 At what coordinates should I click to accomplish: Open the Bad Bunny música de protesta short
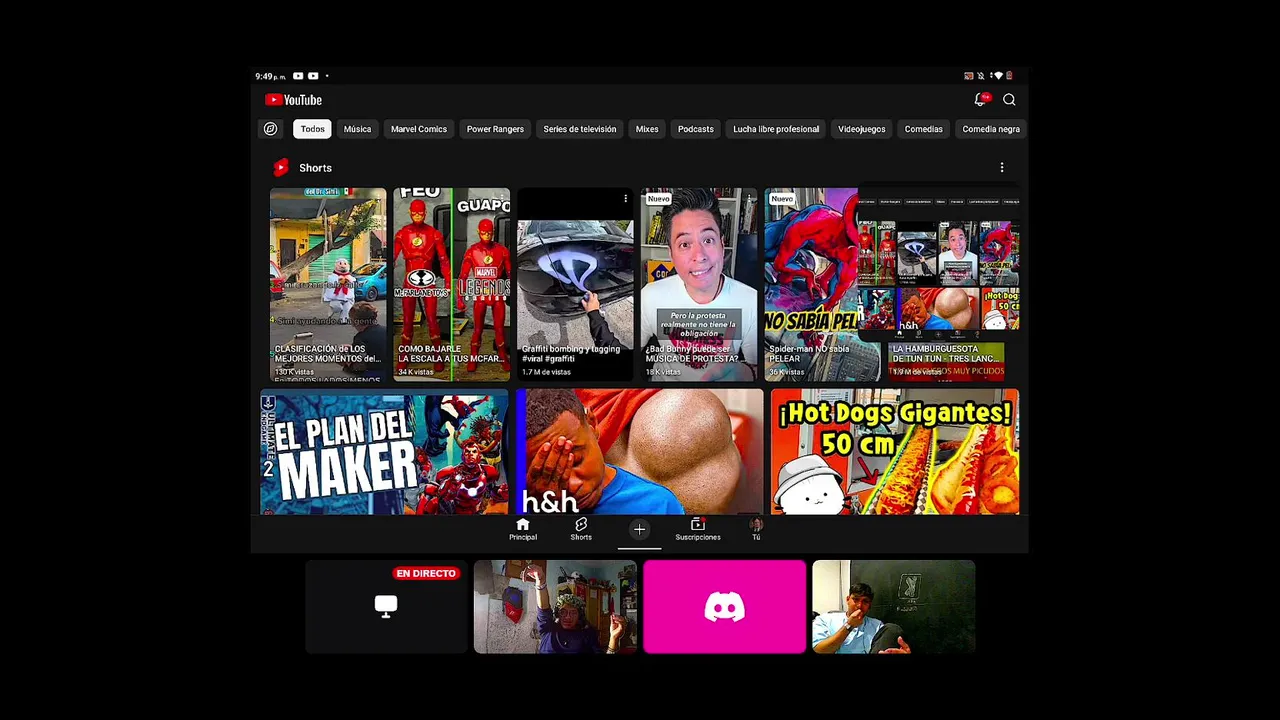pos(699,284)
